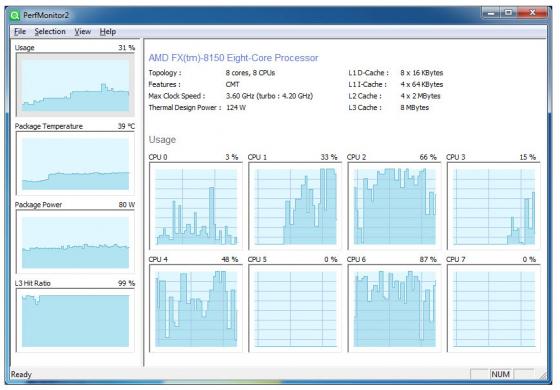Click the '124 W' thermal design power value

pos(236,108)
